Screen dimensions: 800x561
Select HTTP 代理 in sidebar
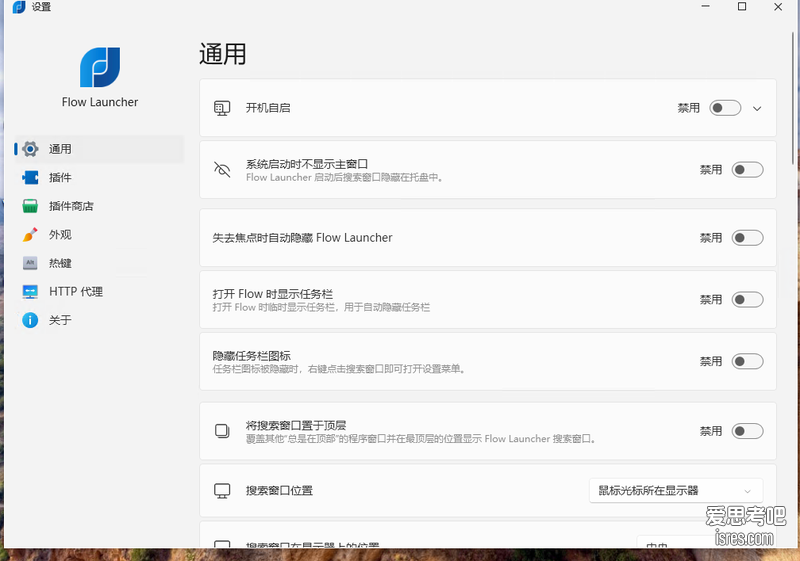click(x=99, y=292)
